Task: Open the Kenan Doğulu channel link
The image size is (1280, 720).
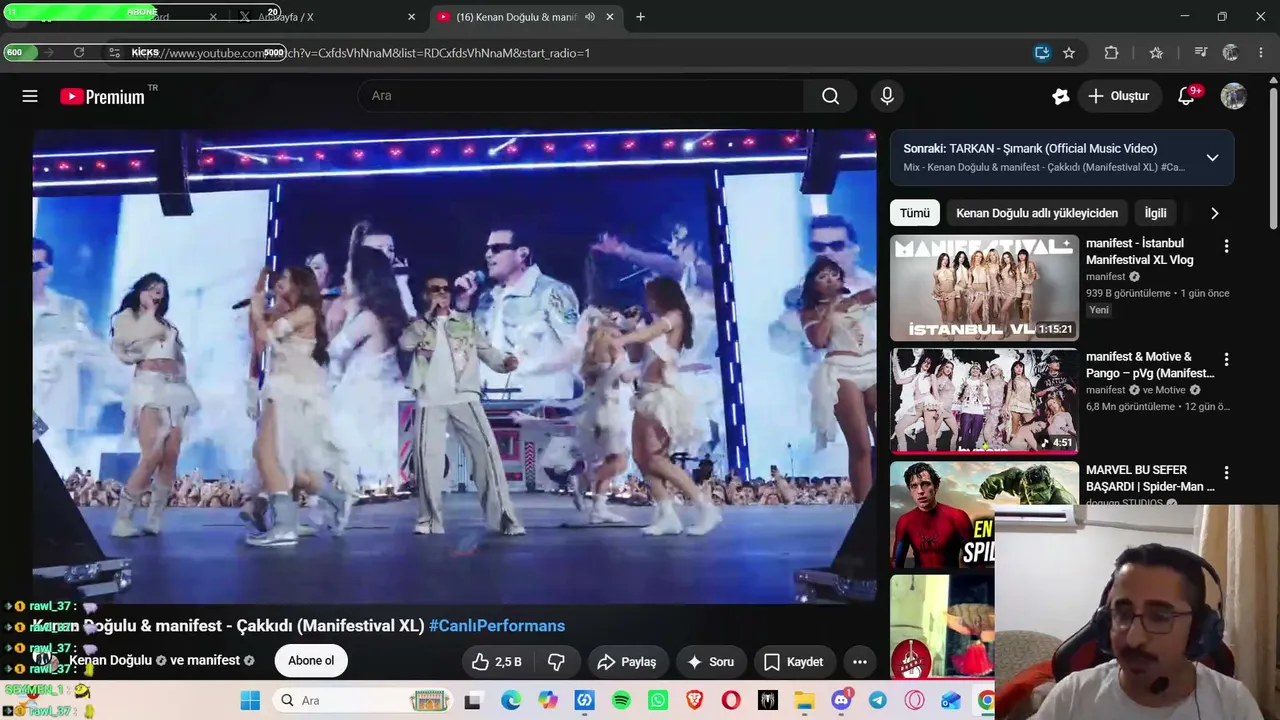Action: [x=110, y=661]
